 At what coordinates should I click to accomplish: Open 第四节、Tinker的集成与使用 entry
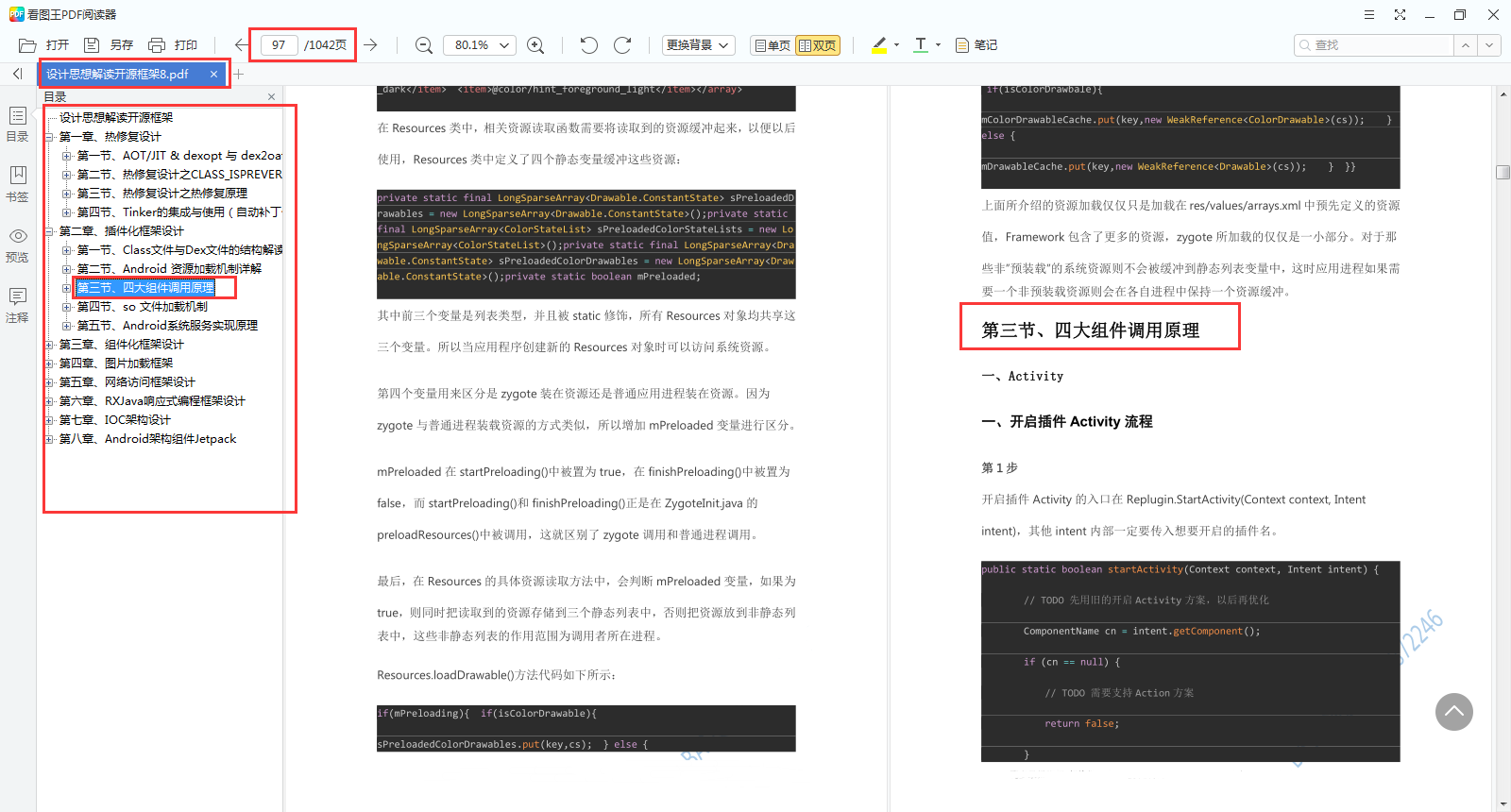click(x=179, y=212)
